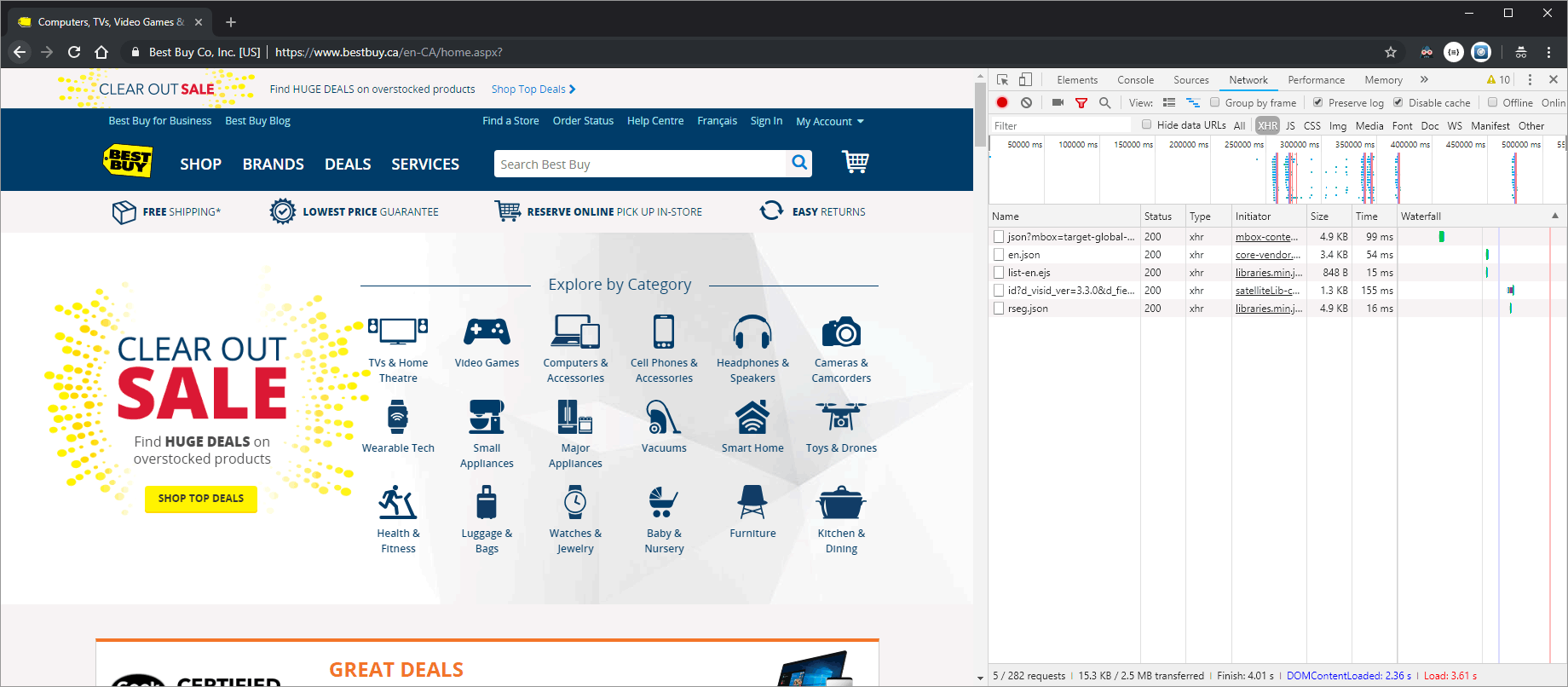The height and width of the screenshot is (687, 1568).
Task: Follow the Shop Top Deals link
Action: click(533, 89)
